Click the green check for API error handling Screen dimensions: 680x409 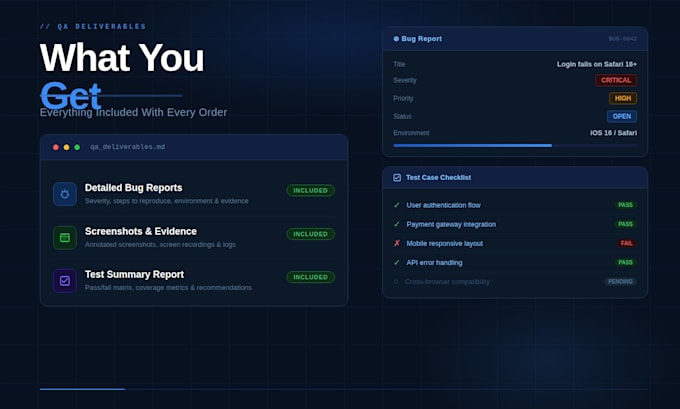396,262
